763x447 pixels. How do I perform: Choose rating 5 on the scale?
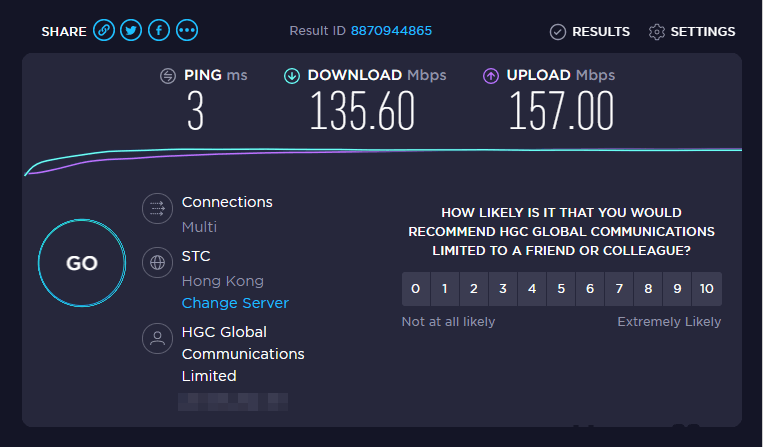[x=561, y=289]
